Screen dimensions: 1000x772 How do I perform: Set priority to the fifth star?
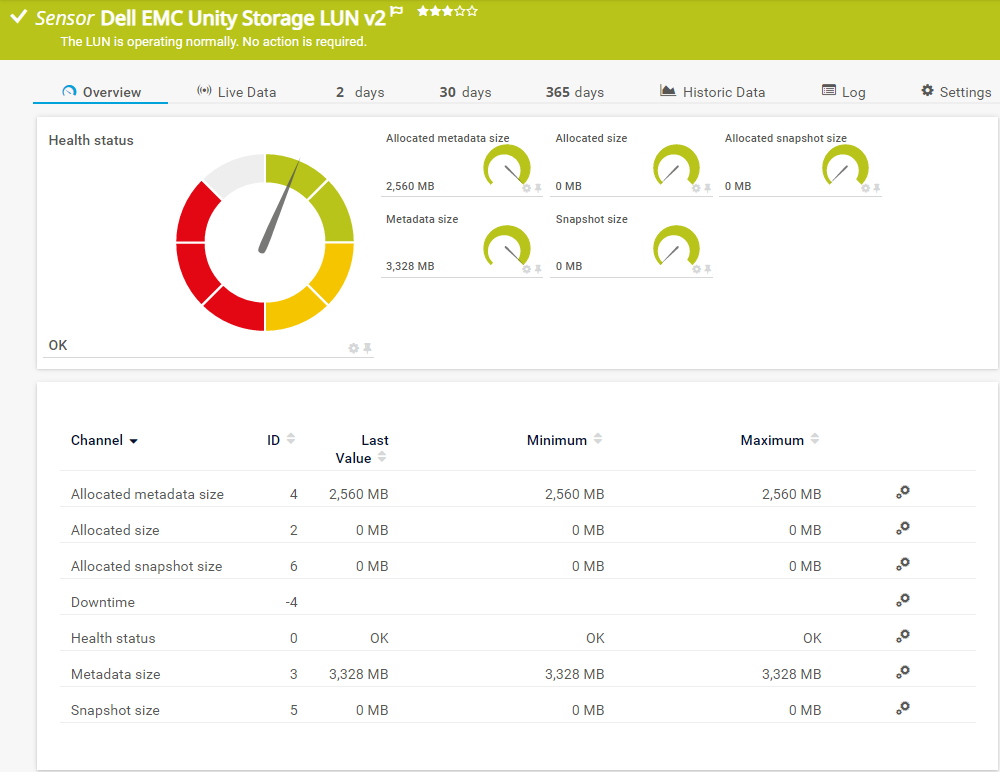tap(472, 12)
